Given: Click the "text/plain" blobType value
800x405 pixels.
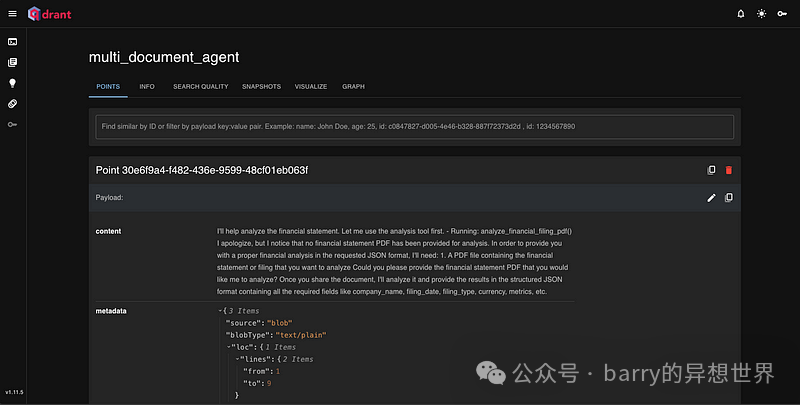Looking at the screenshot, I should (301, 335).
